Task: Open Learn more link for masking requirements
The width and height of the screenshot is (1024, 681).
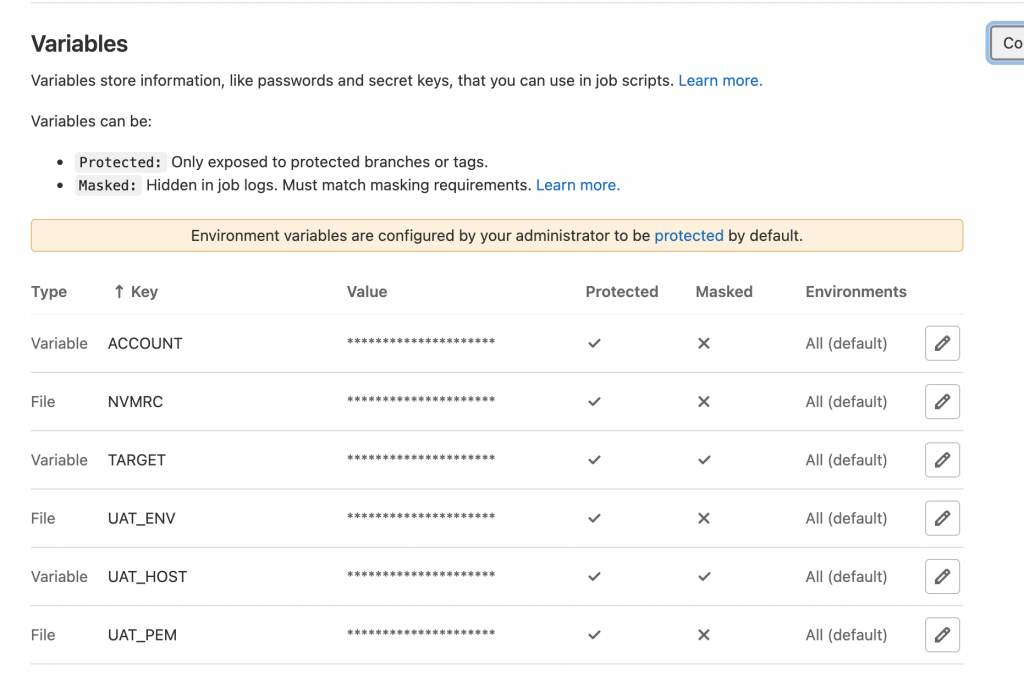Action: click(x=578, y=185)
